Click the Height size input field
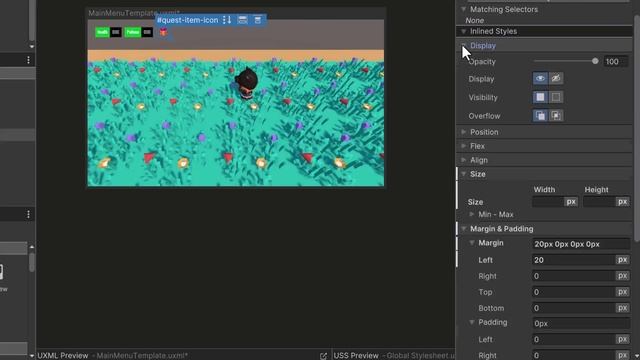The width and height of the screenshot is (640, 360). [x=599, y=202]
